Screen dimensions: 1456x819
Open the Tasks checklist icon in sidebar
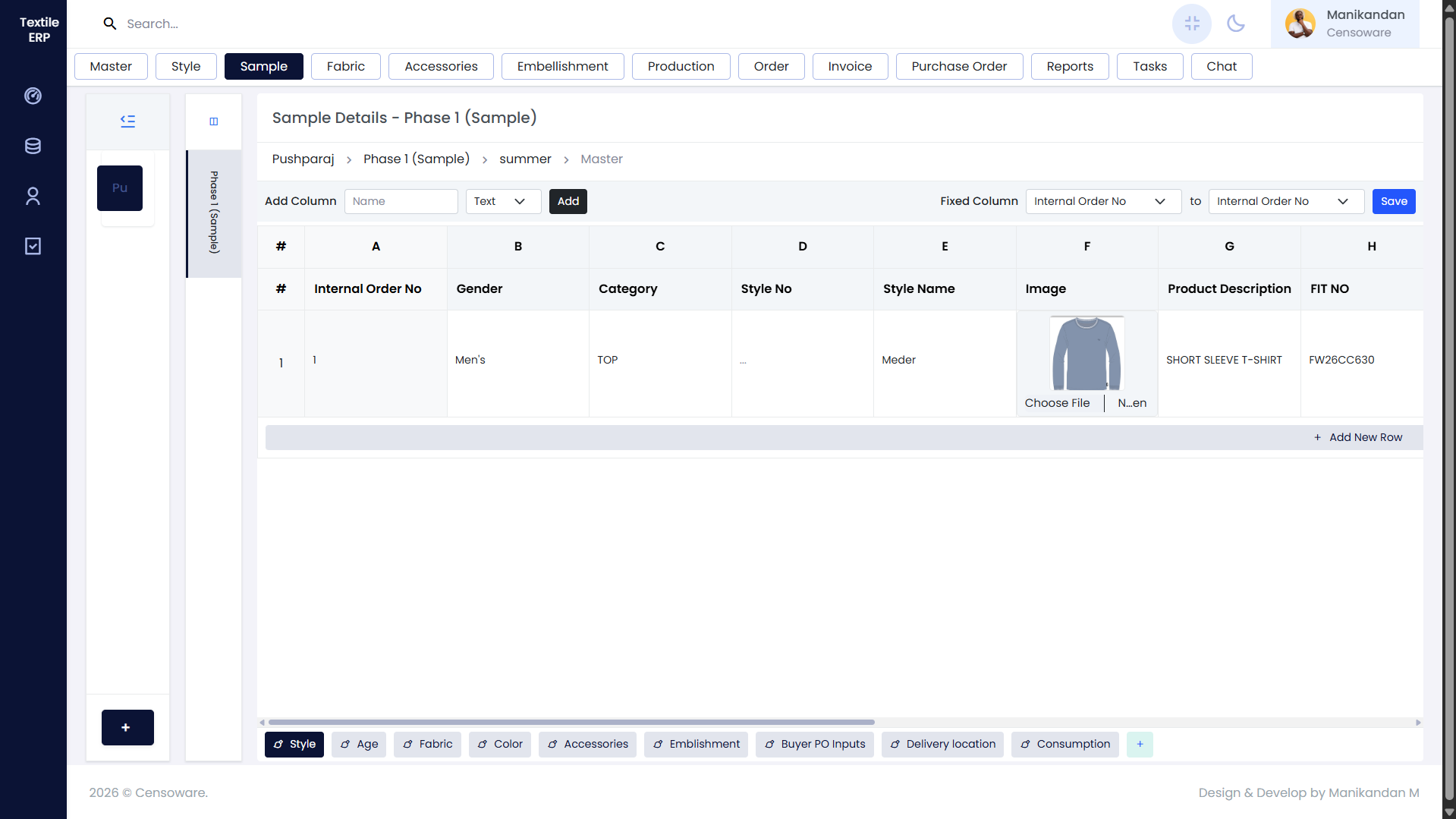[x=33, y=245]
